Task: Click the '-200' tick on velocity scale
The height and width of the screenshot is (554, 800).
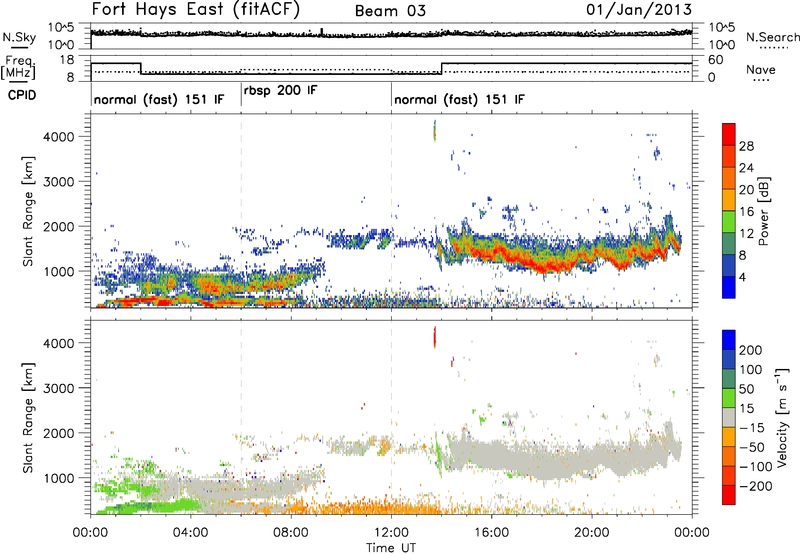Action: tap(754, 486)
